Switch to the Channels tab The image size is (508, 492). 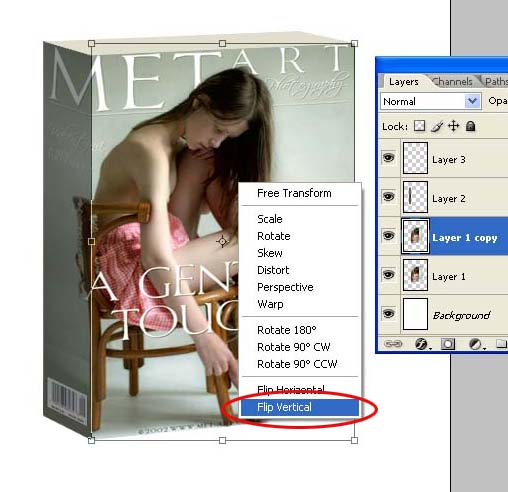pos(452,82)
